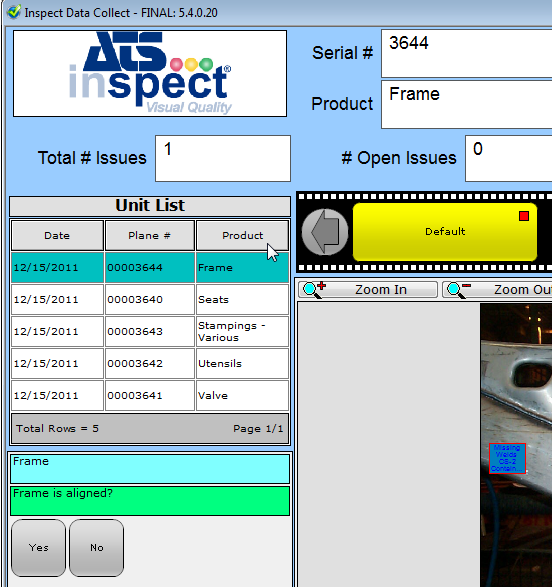The image size is (552, 587).
Task: Click the green Frame is aligned question
Action: point(150,501)
